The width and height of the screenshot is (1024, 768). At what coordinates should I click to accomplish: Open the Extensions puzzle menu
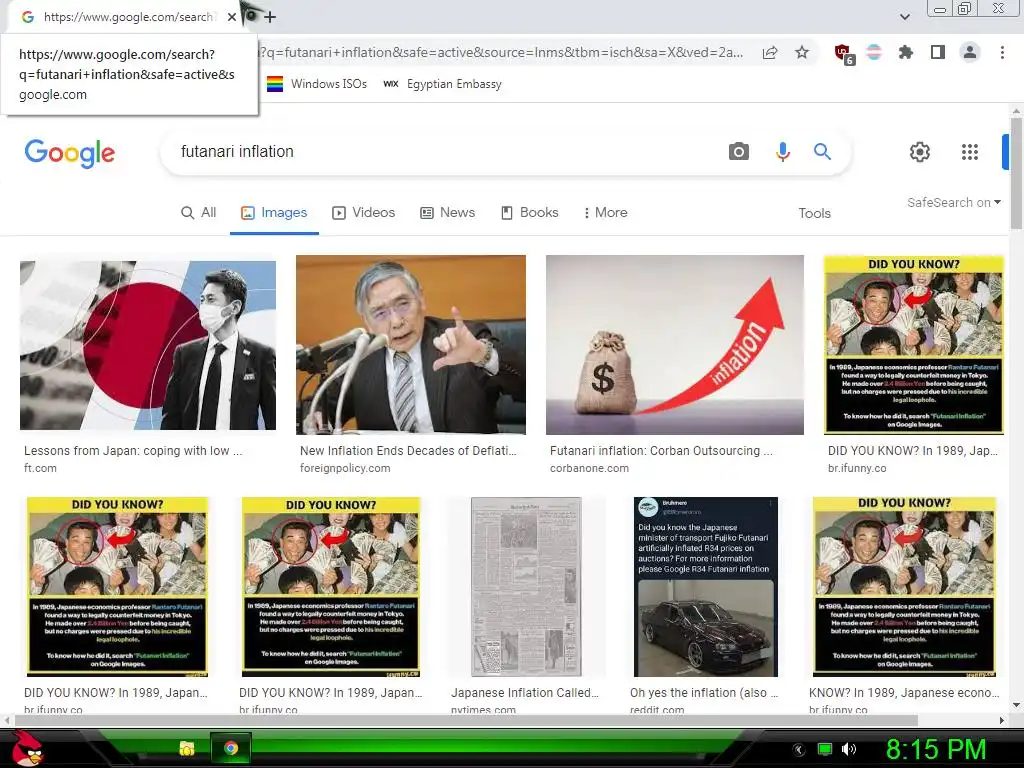905,52
